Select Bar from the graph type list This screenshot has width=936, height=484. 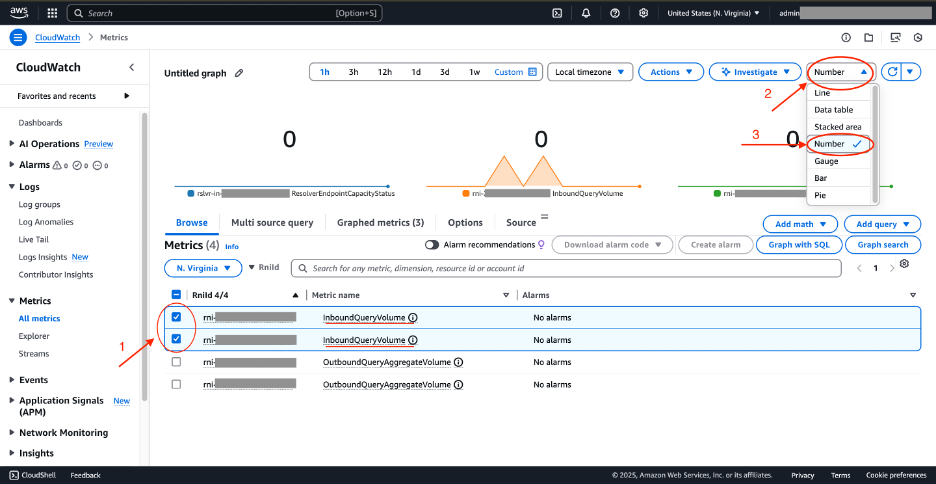[x=839, y=178]
